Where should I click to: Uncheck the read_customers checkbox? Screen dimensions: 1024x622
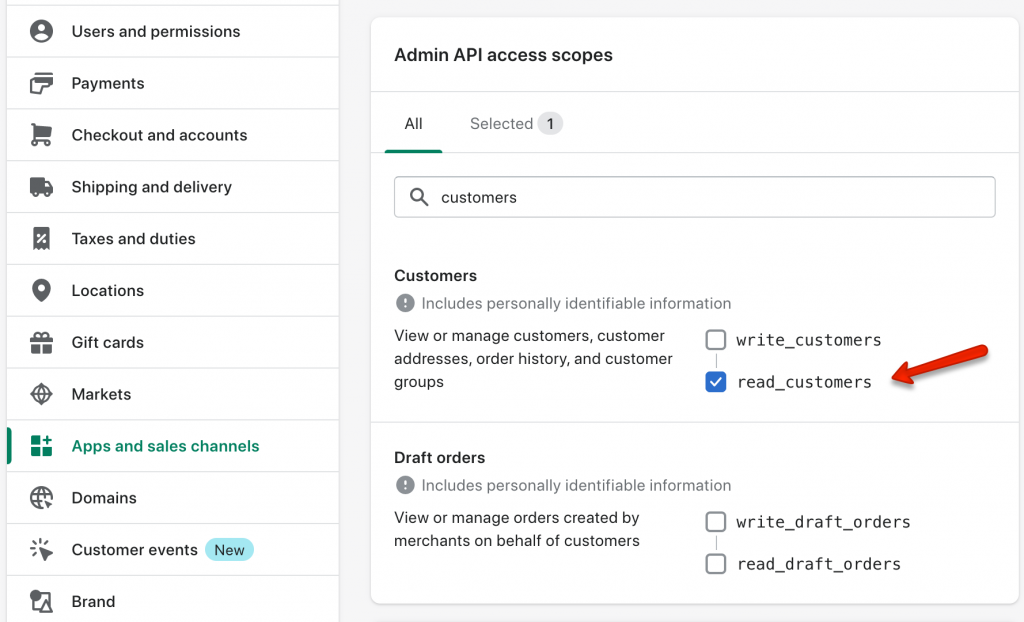coord(716,382)
